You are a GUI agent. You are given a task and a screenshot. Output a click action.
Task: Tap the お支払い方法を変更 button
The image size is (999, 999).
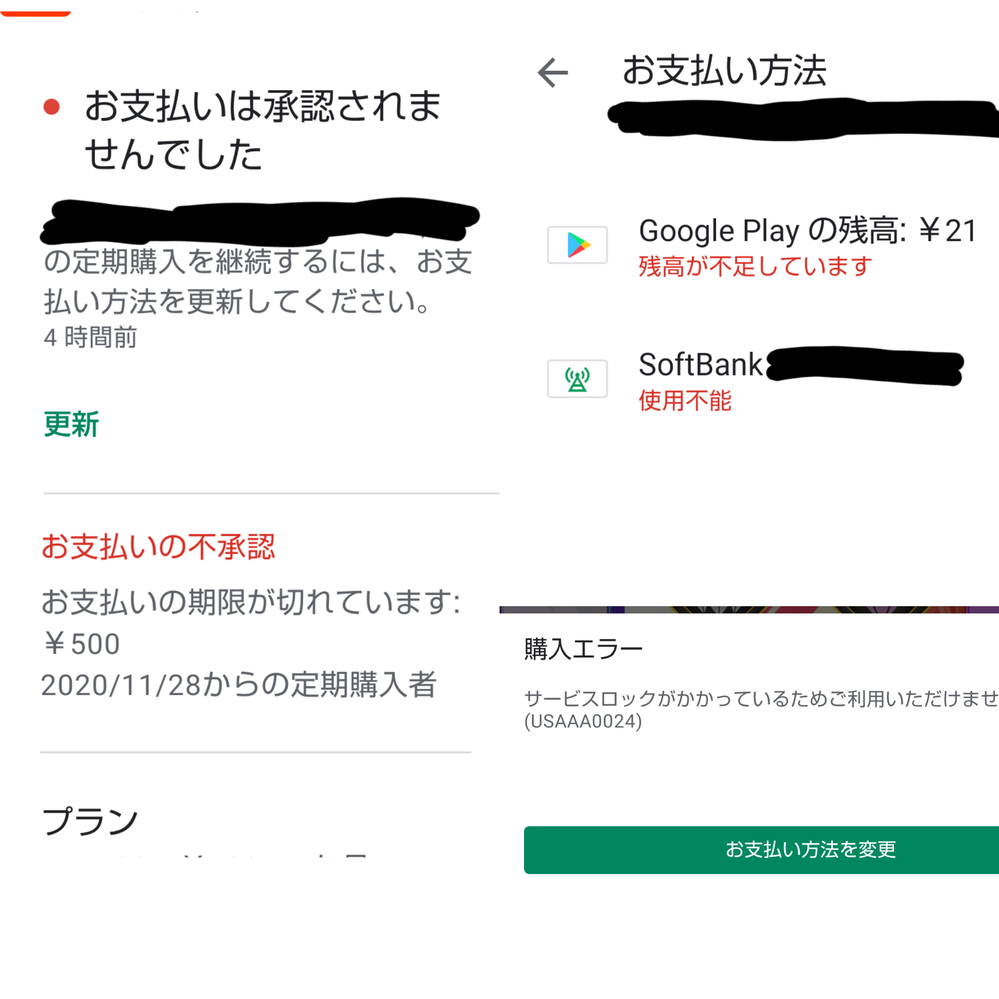[761, 849]
